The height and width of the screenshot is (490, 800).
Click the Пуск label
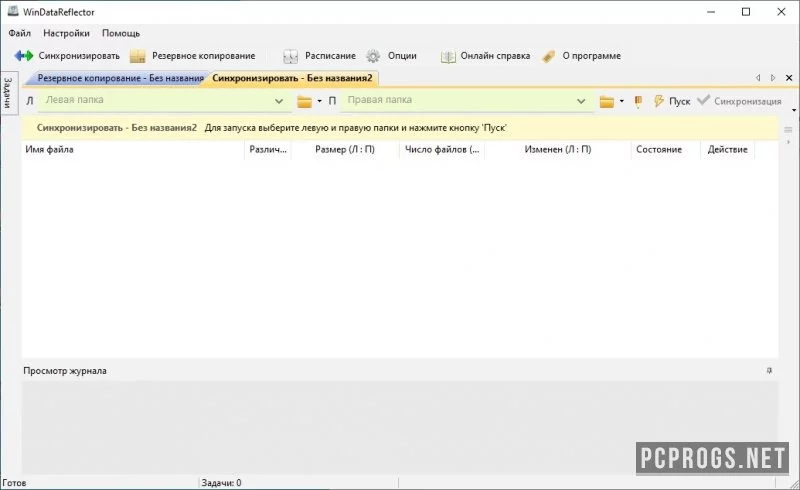click(x=679, y=101)
